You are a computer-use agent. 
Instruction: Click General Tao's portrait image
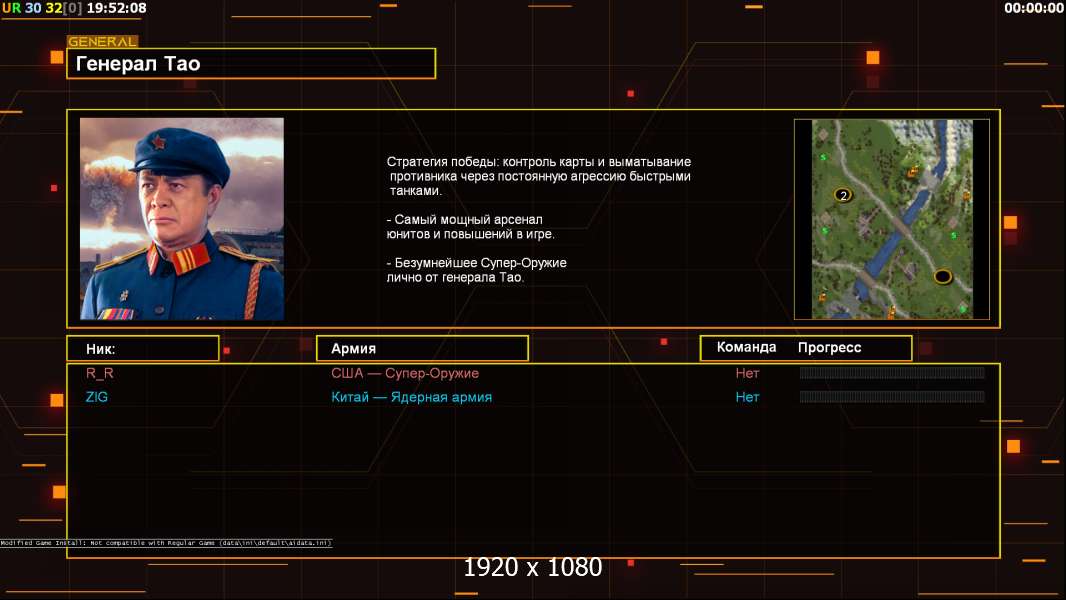[x=182, y=219]
